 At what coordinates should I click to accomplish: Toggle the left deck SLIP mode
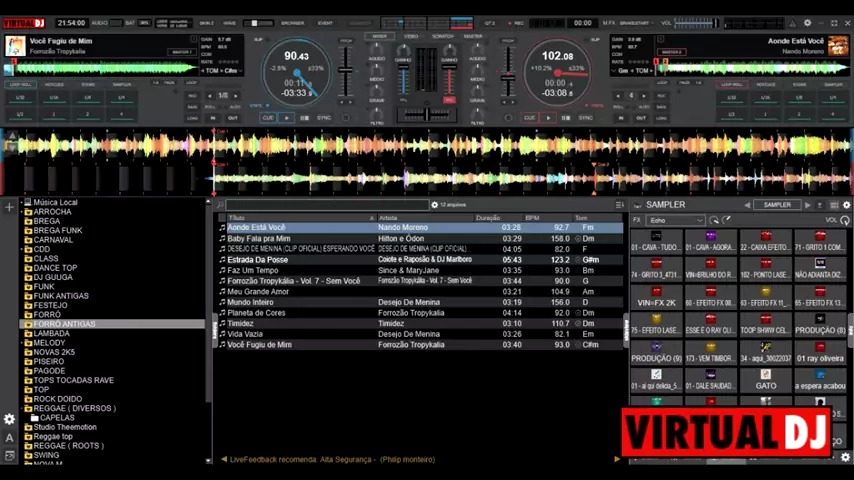click(x=258, y=39)
